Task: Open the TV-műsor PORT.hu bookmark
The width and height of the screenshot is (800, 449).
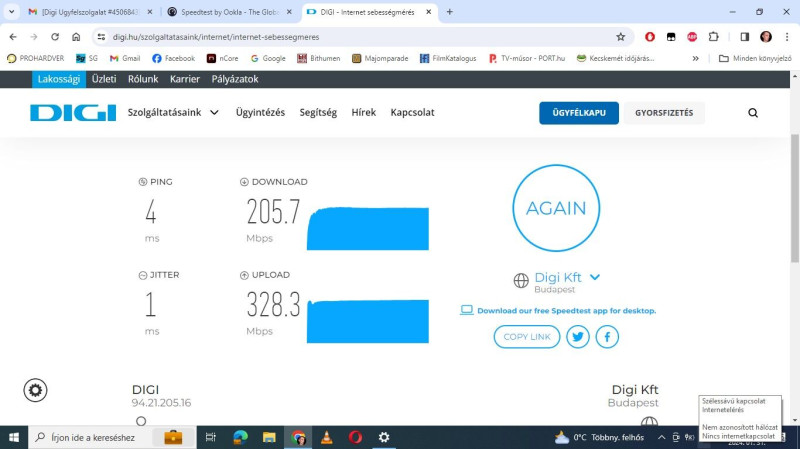Action: (x=527, y=59)
